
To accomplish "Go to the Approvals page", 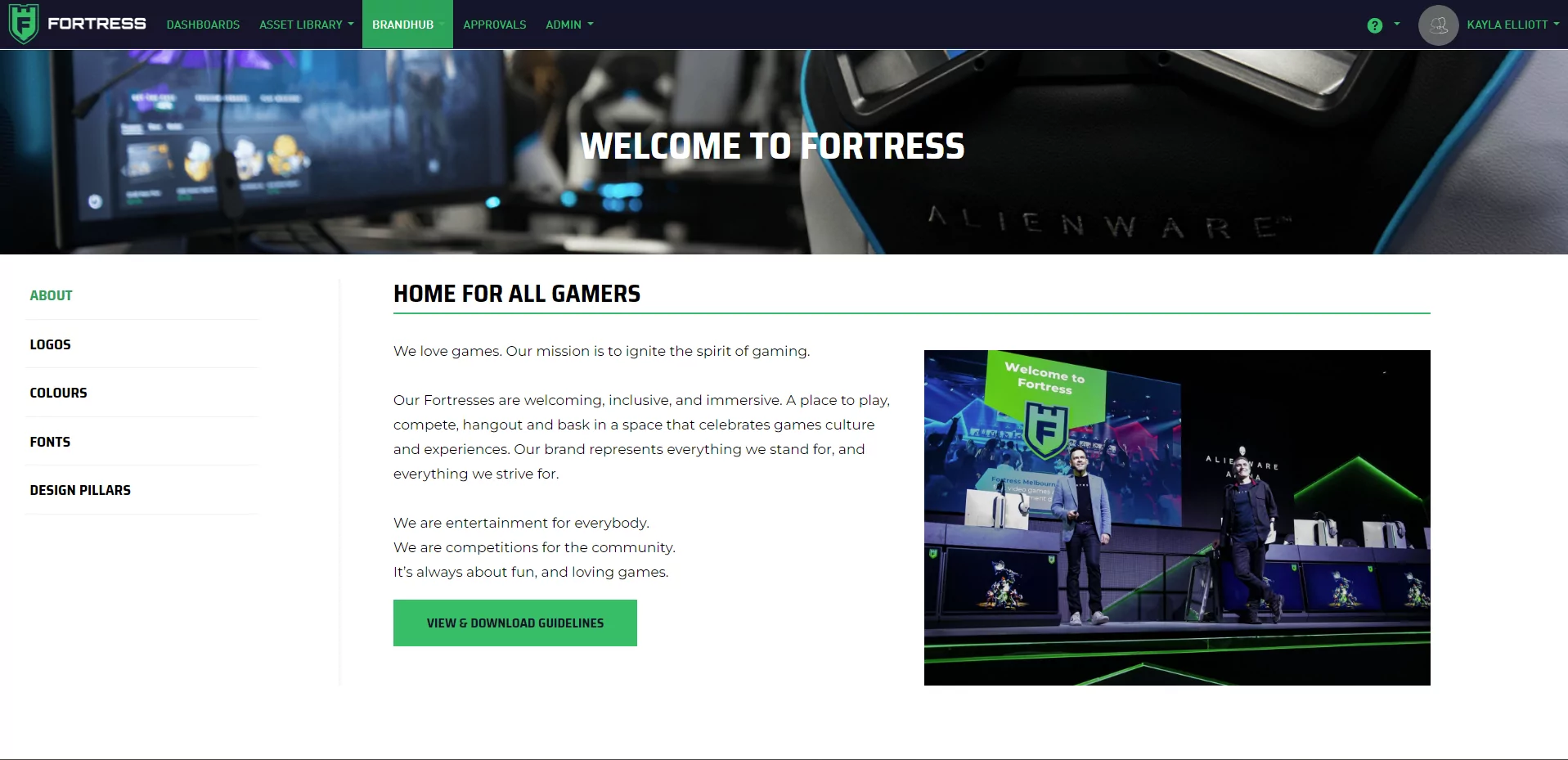I will (494, 25).
